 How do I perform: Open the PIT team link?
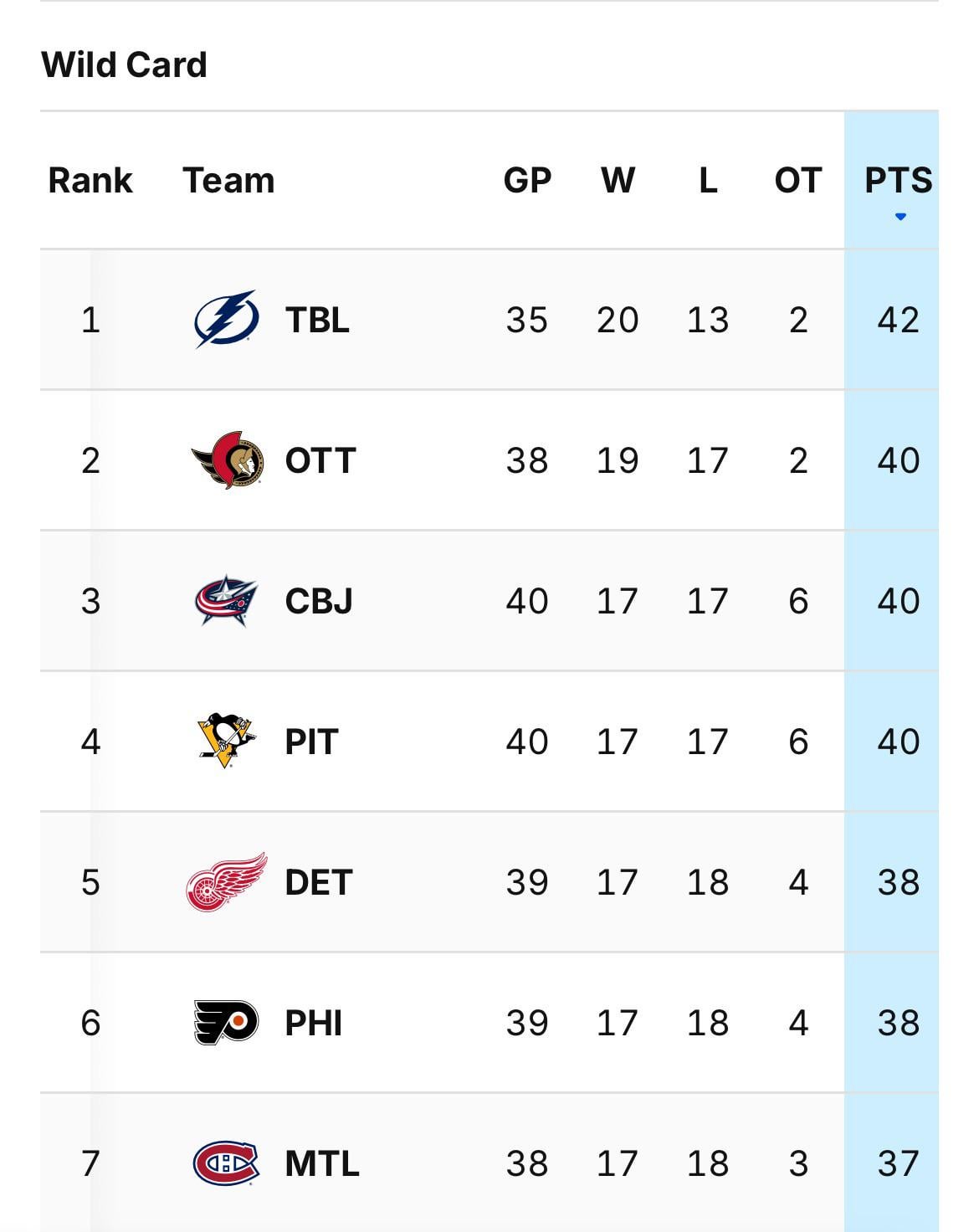(x=311, y=742)
